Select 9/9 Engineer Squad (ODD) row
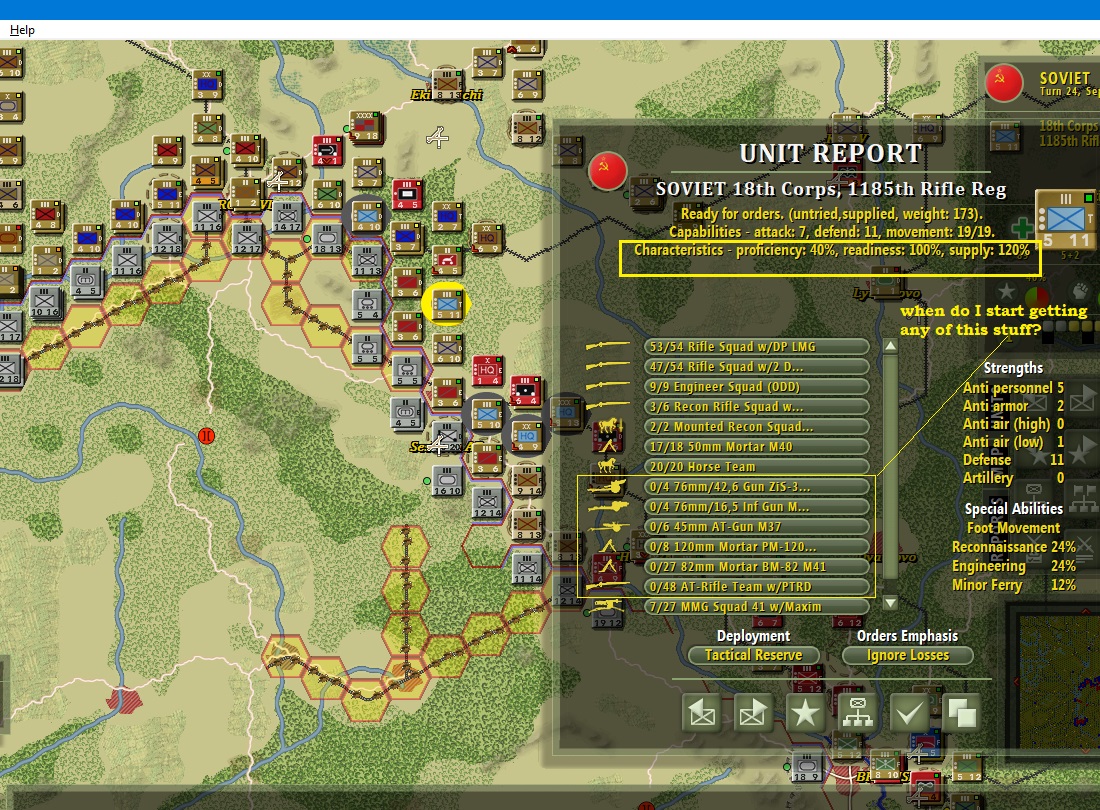 pos(757,386)
